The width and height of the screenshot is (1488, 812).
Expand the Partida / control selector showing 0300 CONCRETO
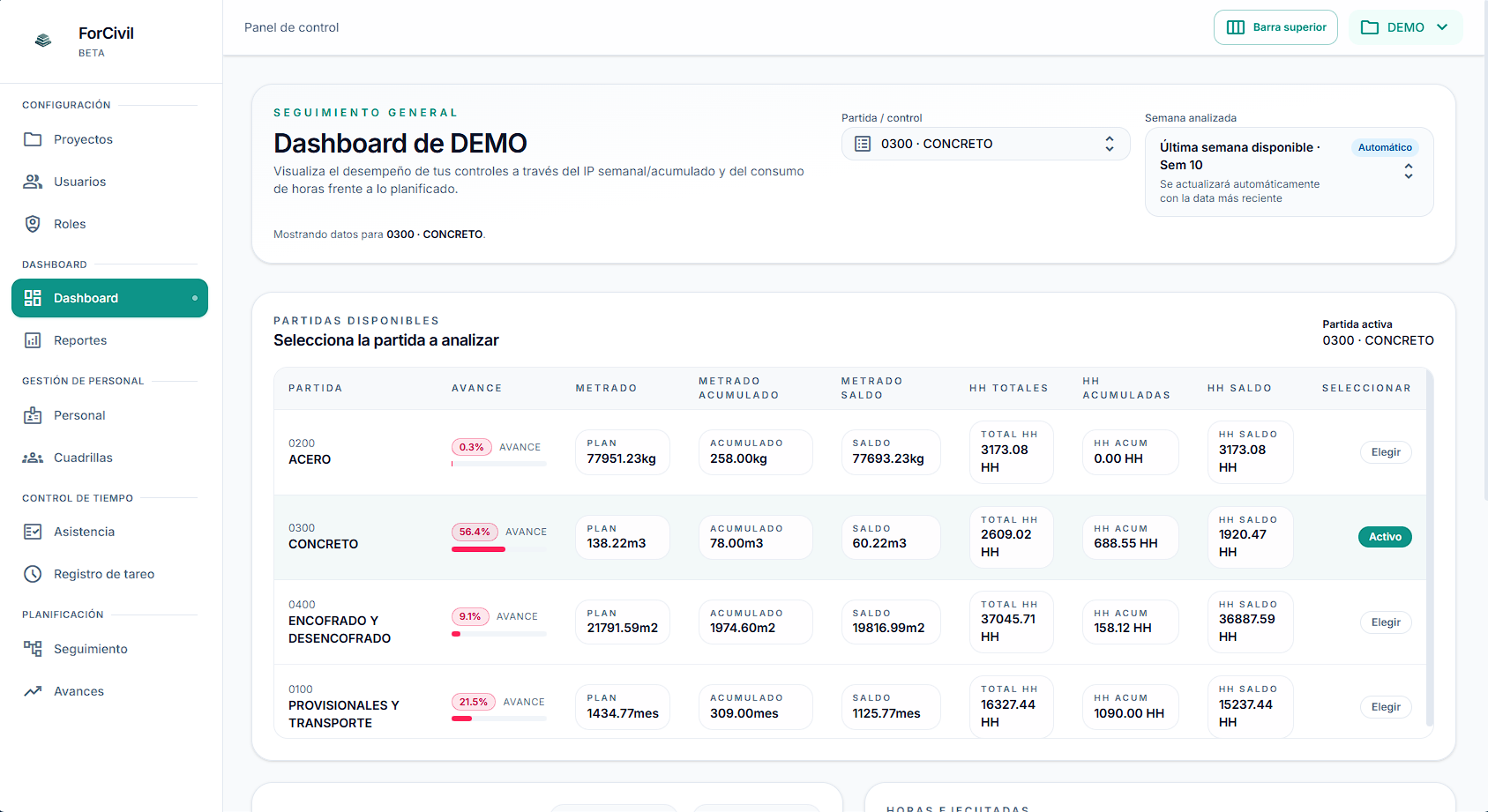[984, 143]
